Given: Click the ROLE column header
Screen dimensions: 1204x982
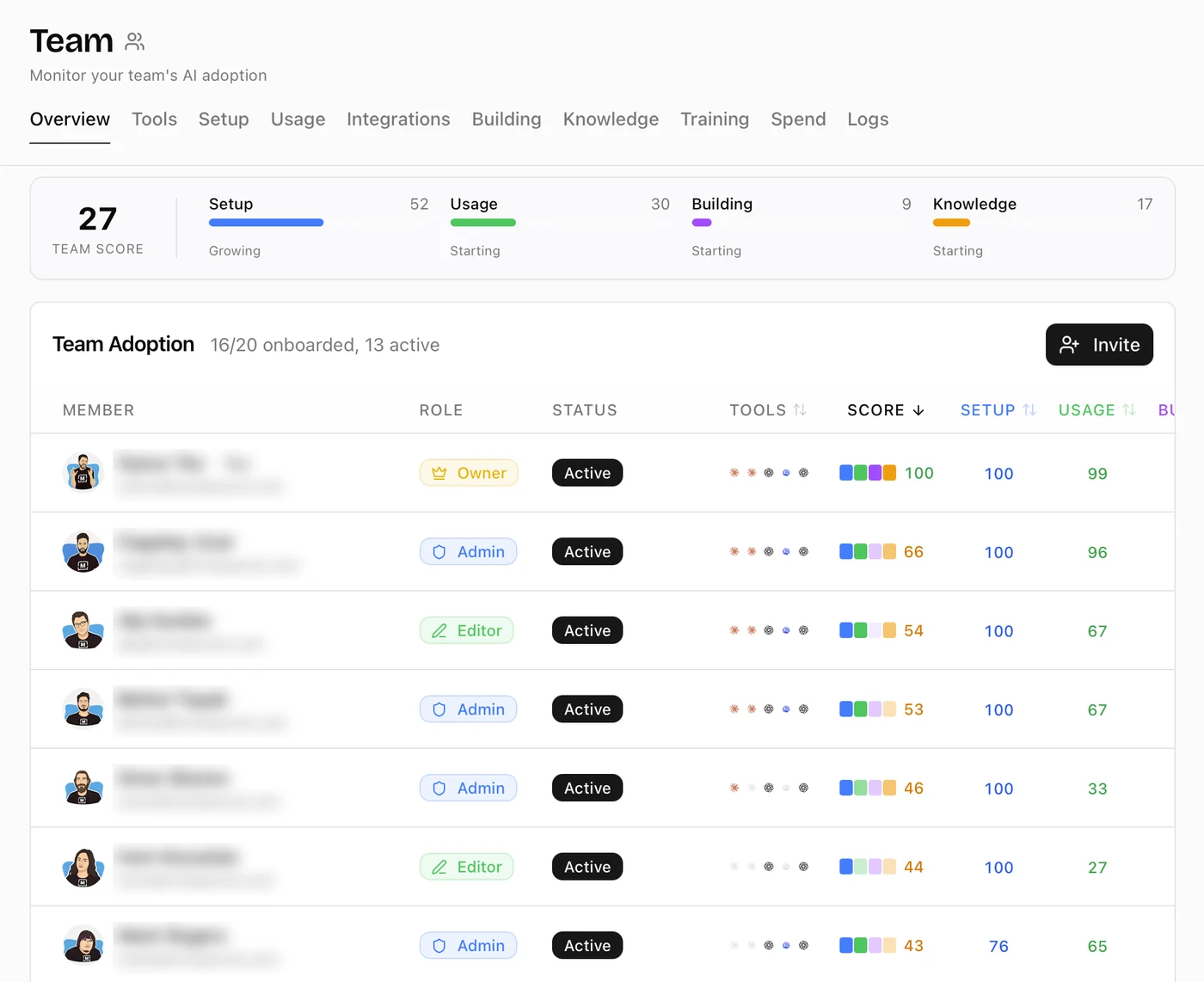Looking at the screenshot, I should tap(441, 410).
